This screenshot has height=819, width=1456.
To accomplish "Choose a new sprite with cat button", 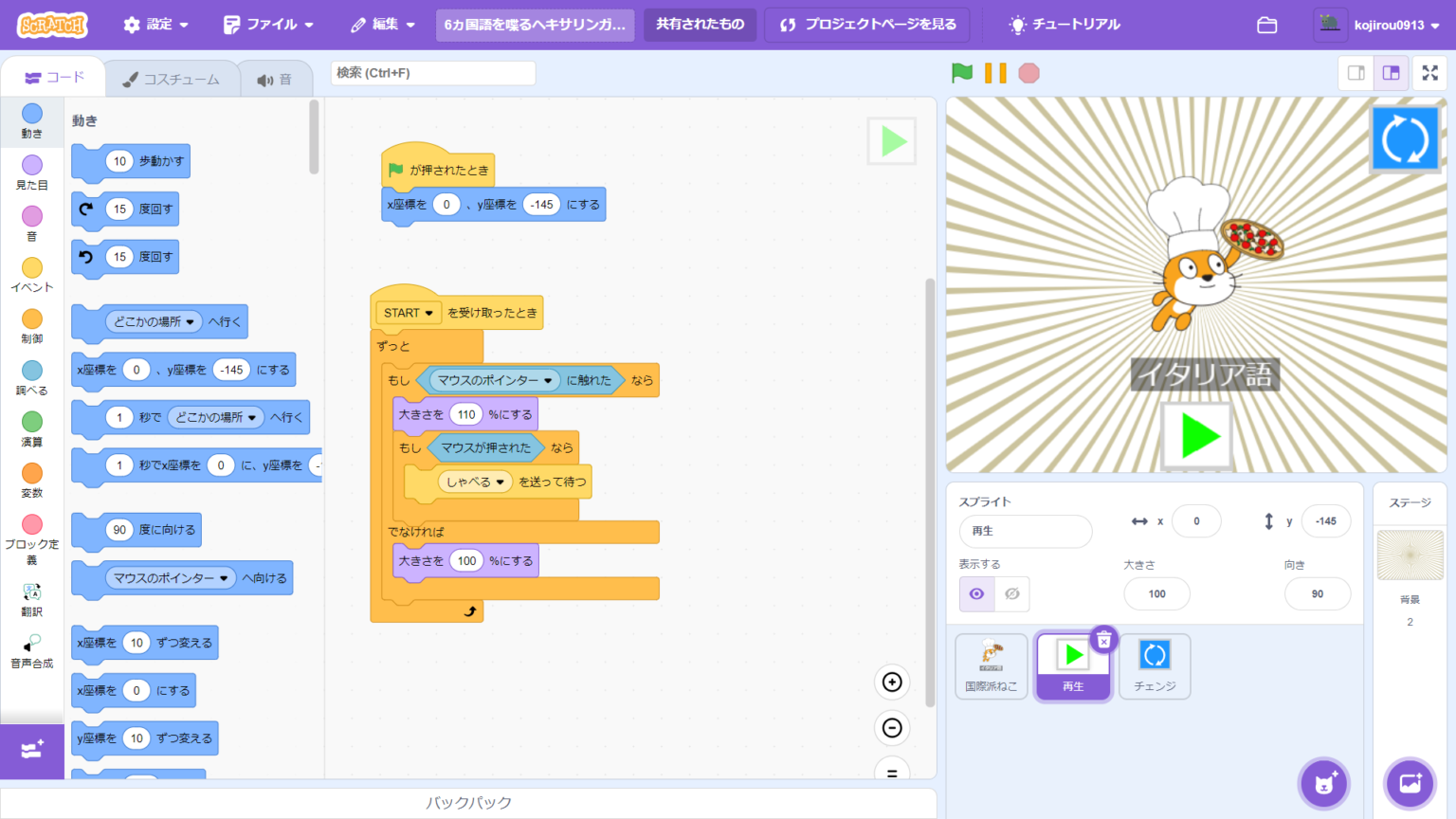I will pyautogui.click(x=1324, y=783).
